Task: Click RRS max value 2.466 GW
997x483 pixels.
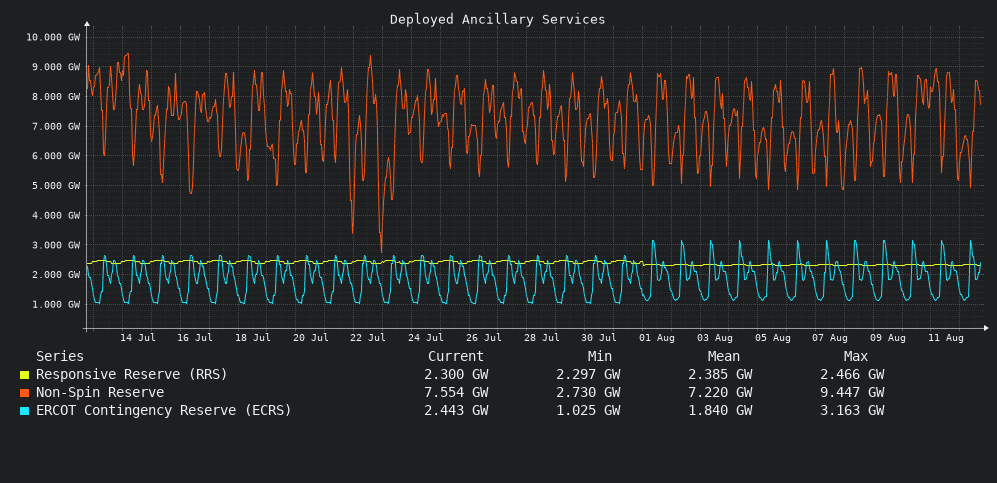Action: point(852,375)
